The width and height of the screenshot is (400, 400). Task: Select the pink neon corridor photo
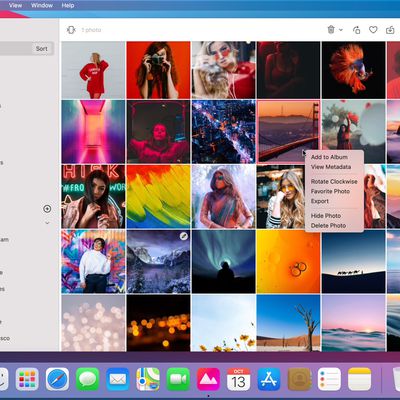click(93, 132)
